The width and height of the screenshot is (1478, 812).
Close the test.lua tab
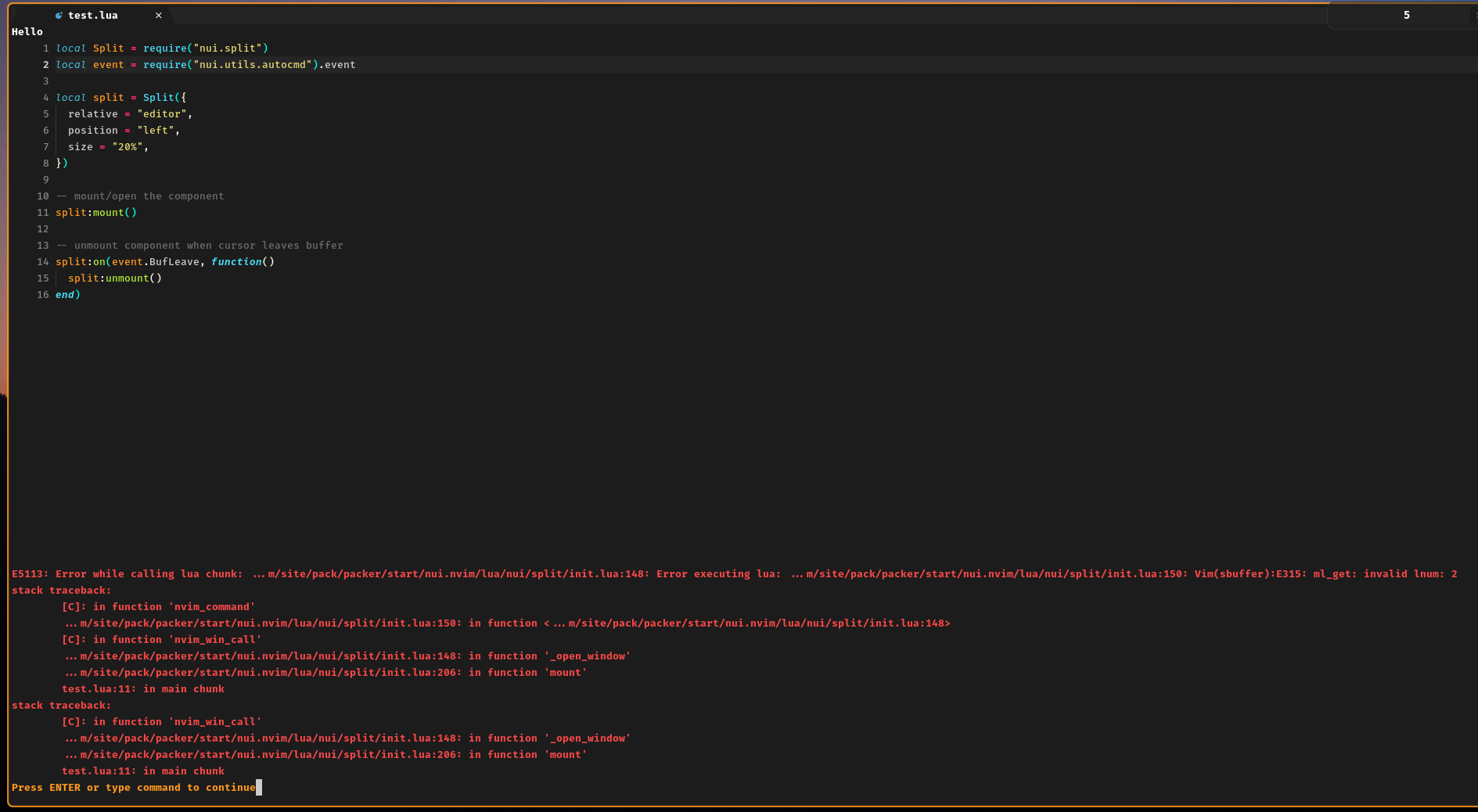pos(158,15)
